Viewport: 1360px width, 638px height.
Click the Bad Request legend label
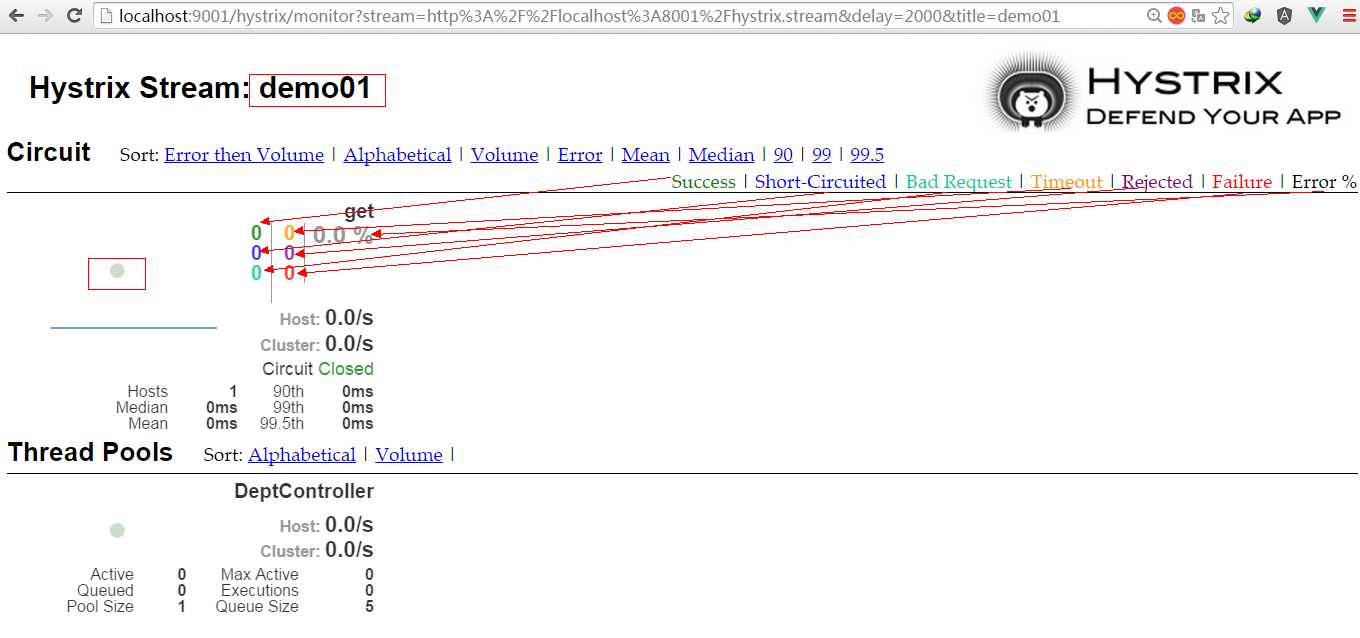pos(959,182)
